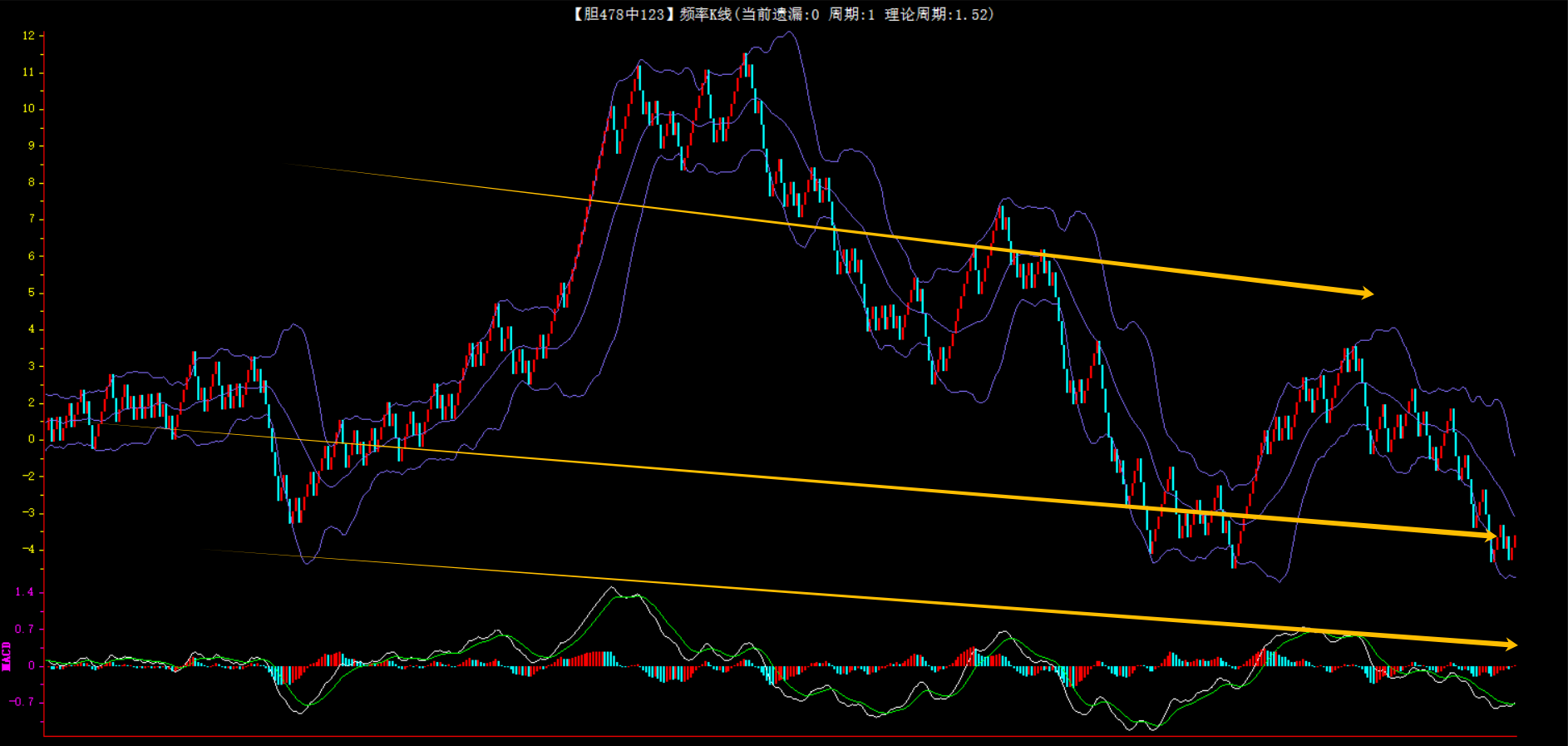Click the arrowhead of the bottom orange trendline

1509,645
